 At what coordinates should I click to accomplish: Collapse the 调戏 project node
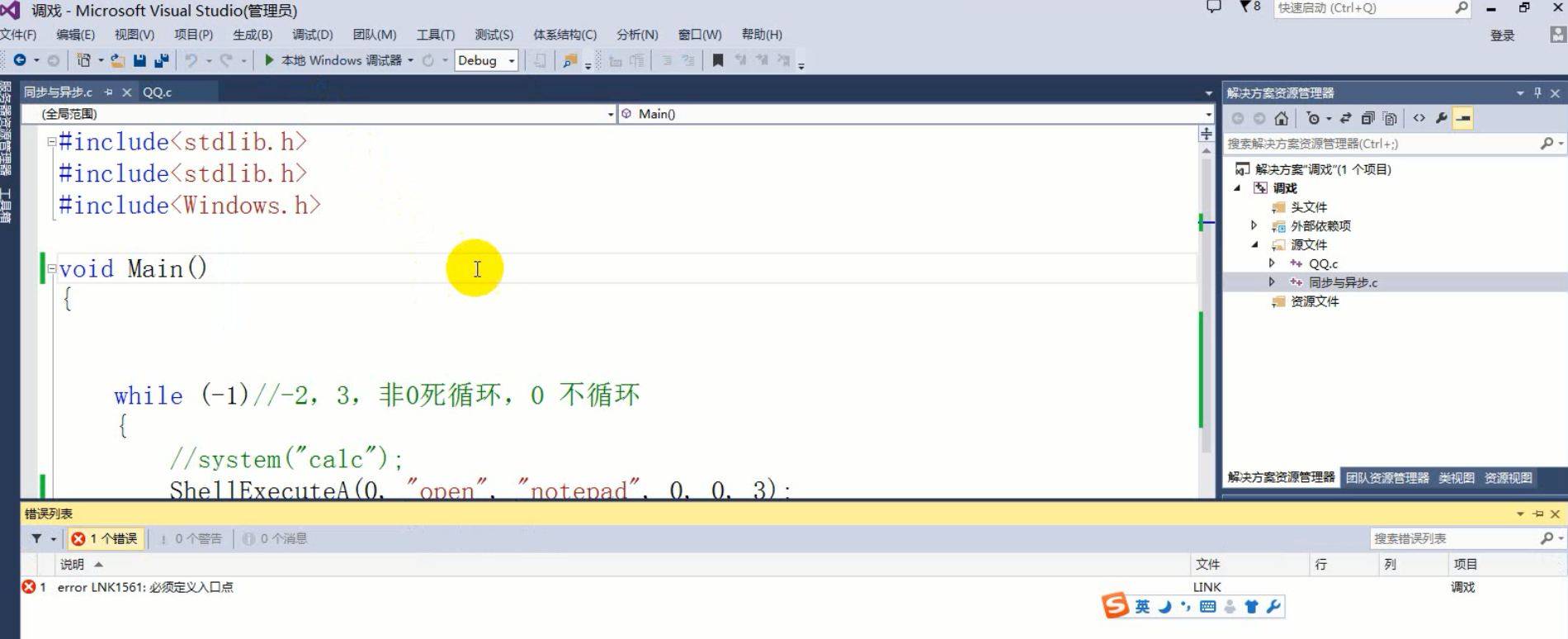(1238, 188)
